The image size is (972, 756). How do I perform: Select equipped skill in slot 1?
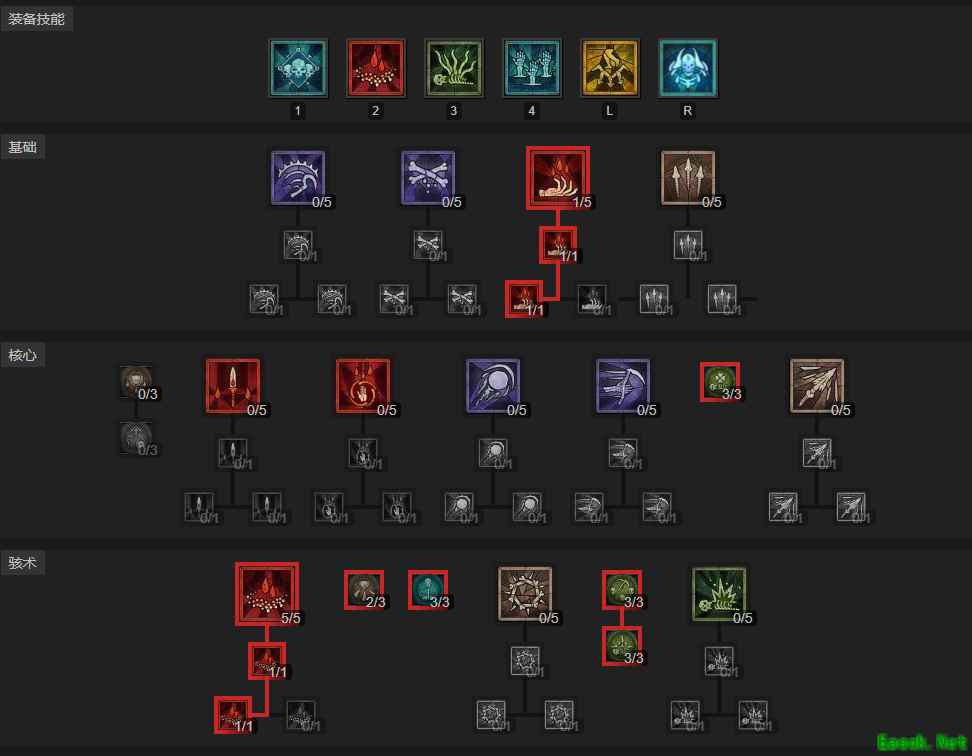click(x=298, y=68)
